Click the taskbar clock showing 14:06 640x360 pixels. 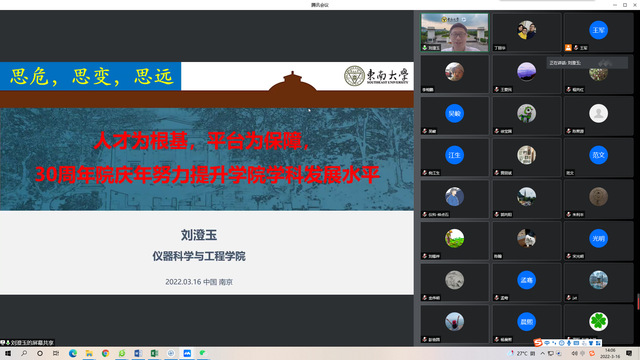point(610,353)
